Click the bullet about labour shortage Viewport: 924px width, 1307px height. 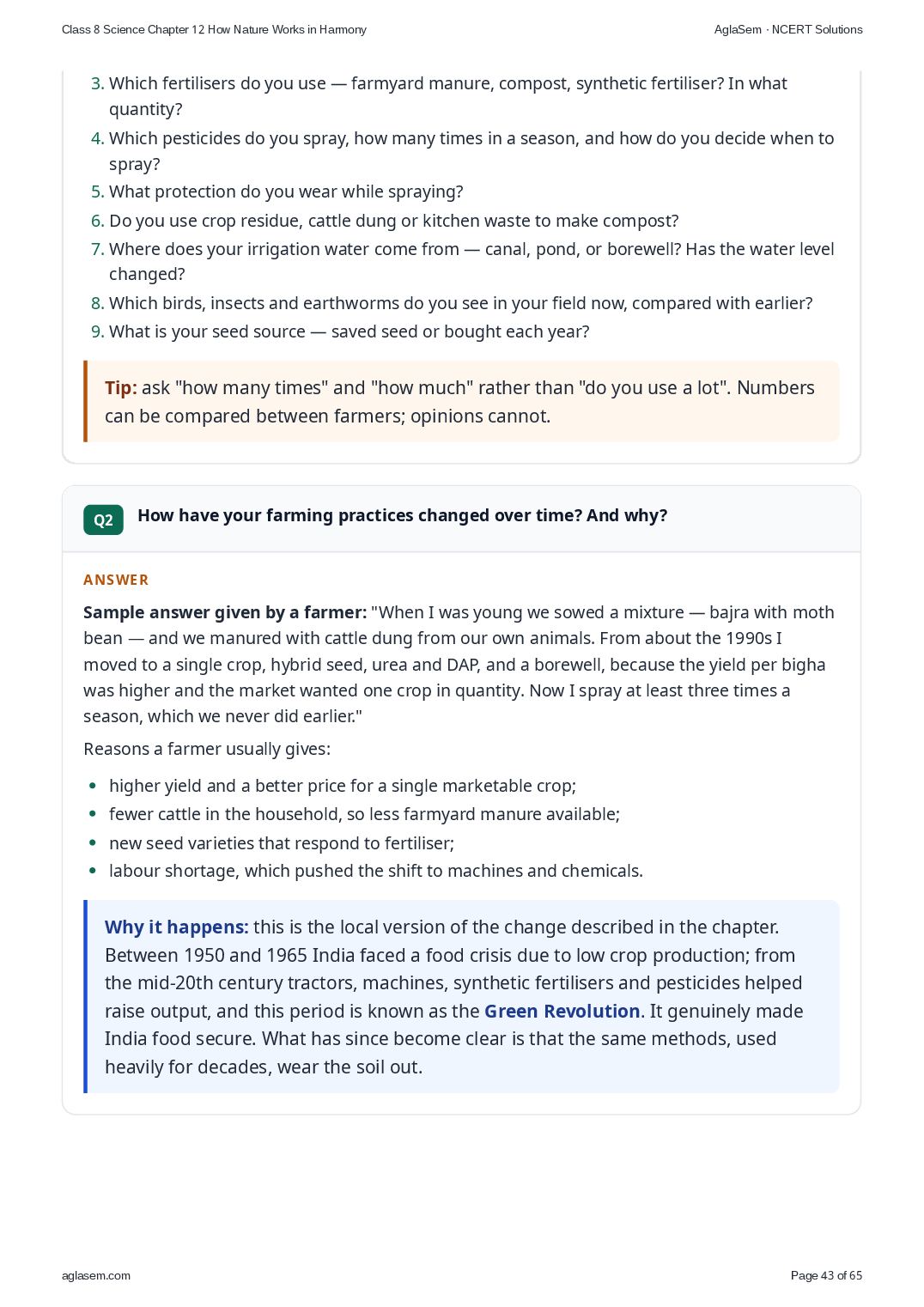375,871
